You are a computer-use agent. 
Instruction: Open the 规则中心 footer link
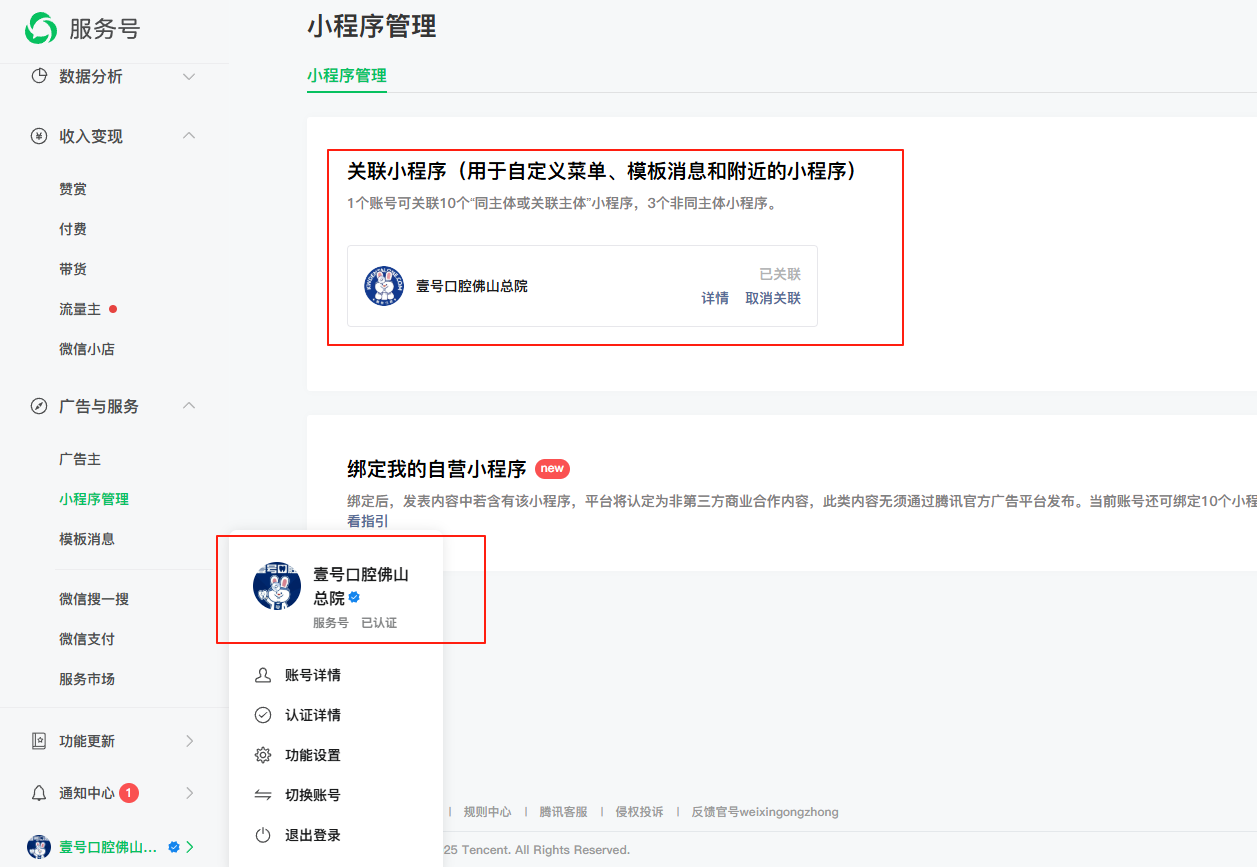[487, 812]
